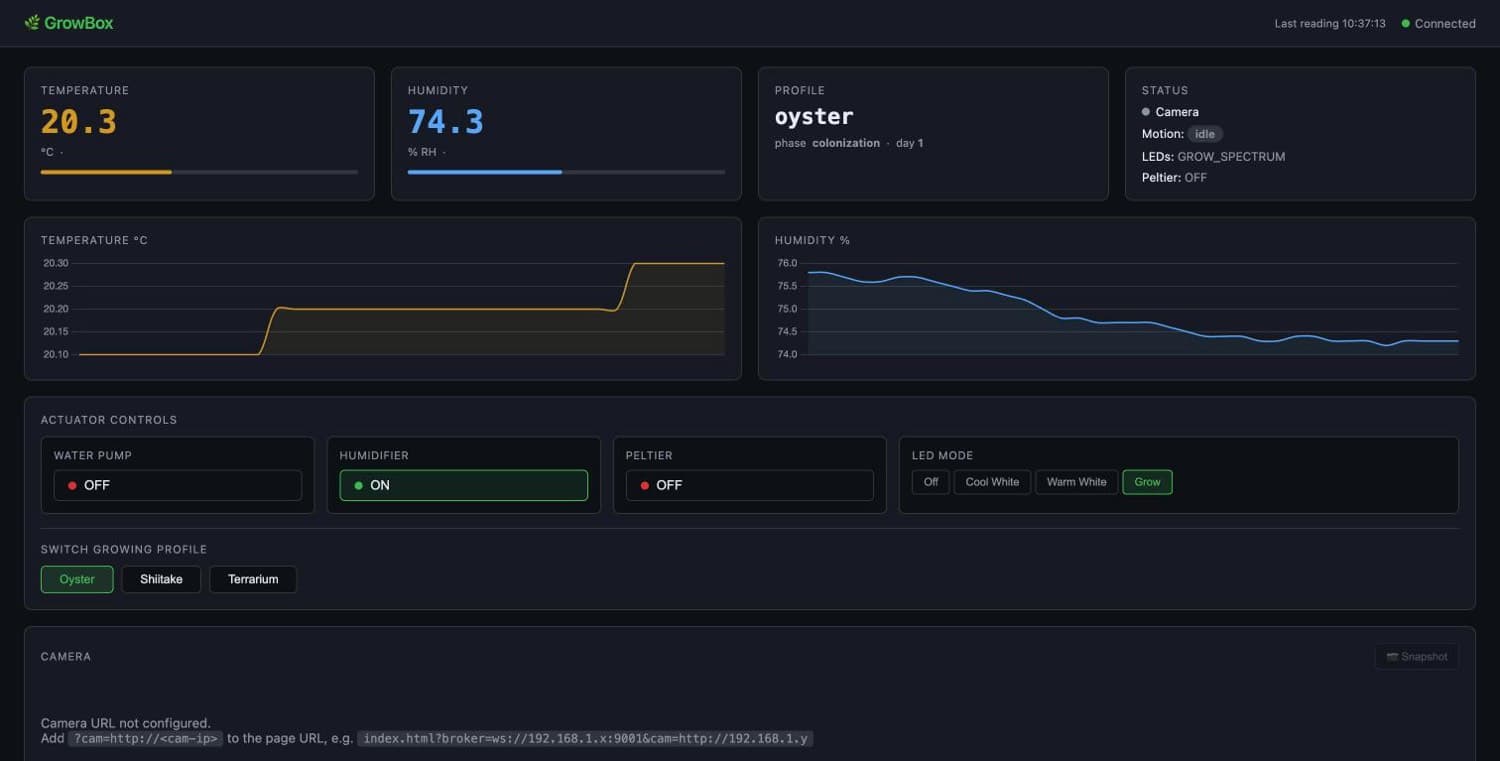Select Cool White LED mode
Viewport: 1500px width, 761px height.
992,482
